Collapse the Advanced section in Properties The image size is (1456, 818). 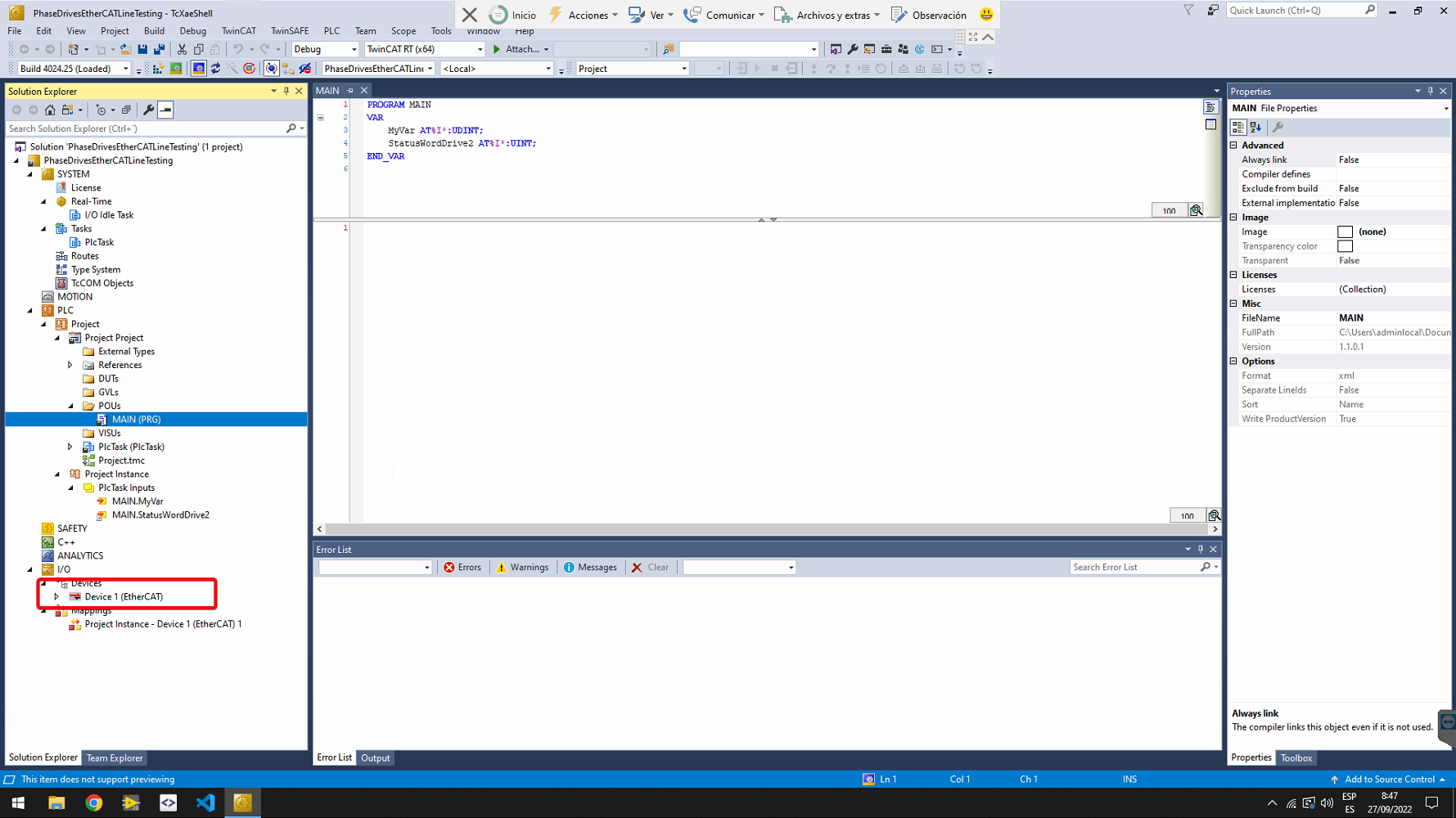1234,145
